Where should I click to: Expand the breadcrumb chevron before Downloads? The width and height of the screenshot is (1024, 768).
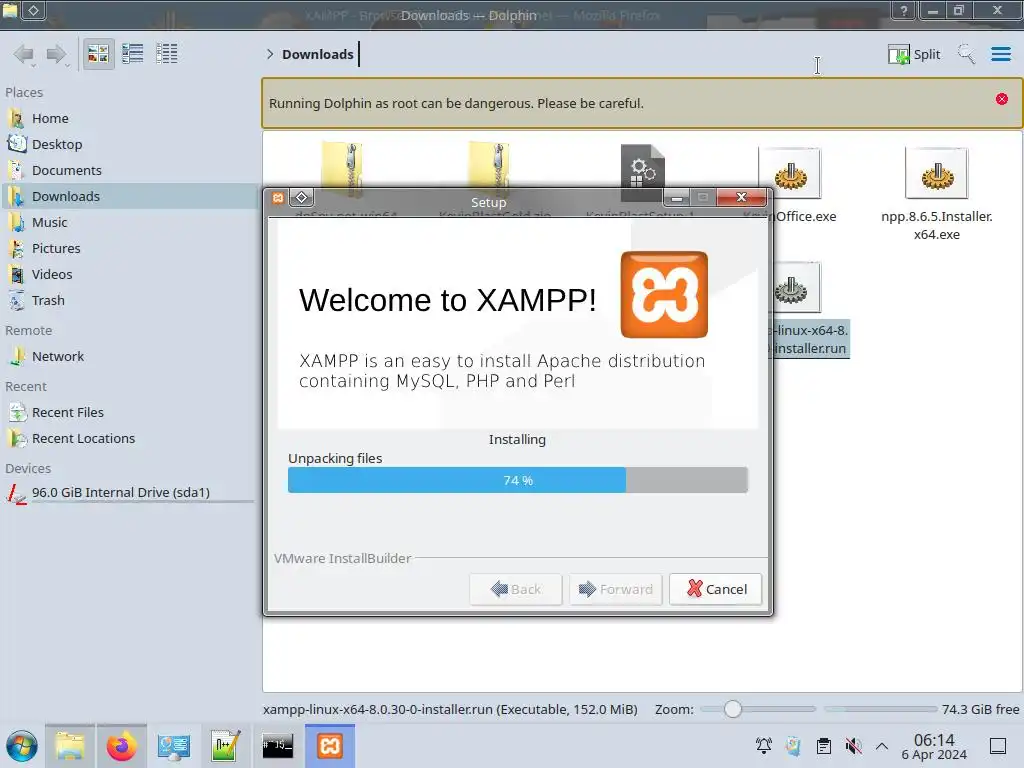pyautogui.click(x=270, y=54)
